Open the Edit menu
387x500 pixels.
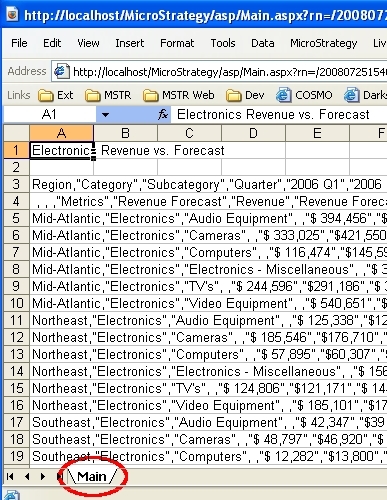(52, 43)
